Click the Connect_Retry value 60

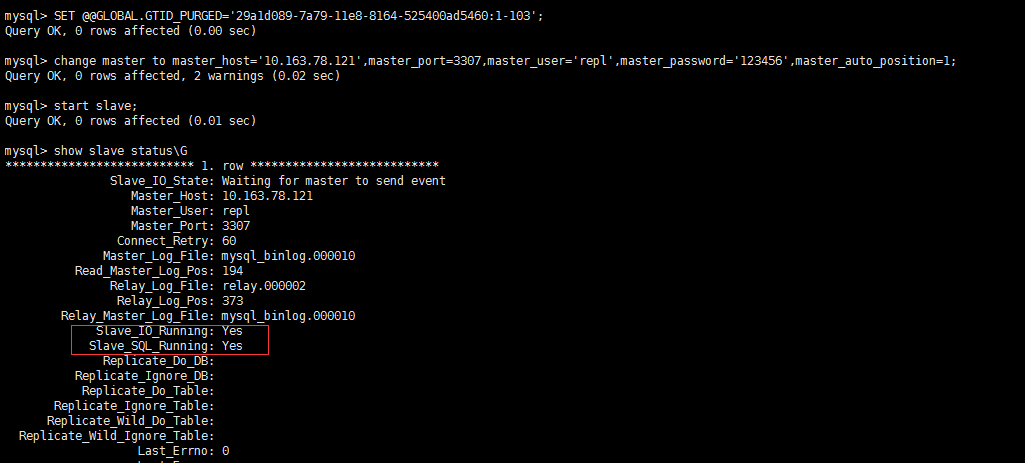click(x=229, y=241)
